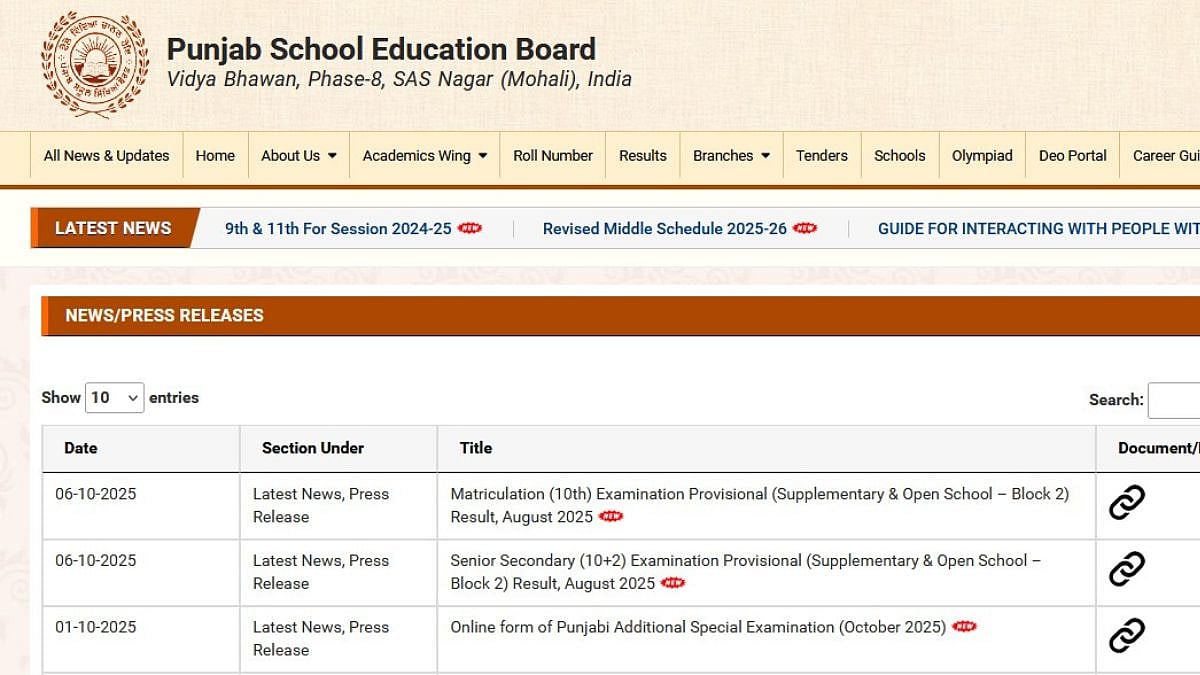Screen dimensions: 1200x675
Task: Open document link for Senior Secondary result
Action: pyautogui.click(x=1127, y=569)
